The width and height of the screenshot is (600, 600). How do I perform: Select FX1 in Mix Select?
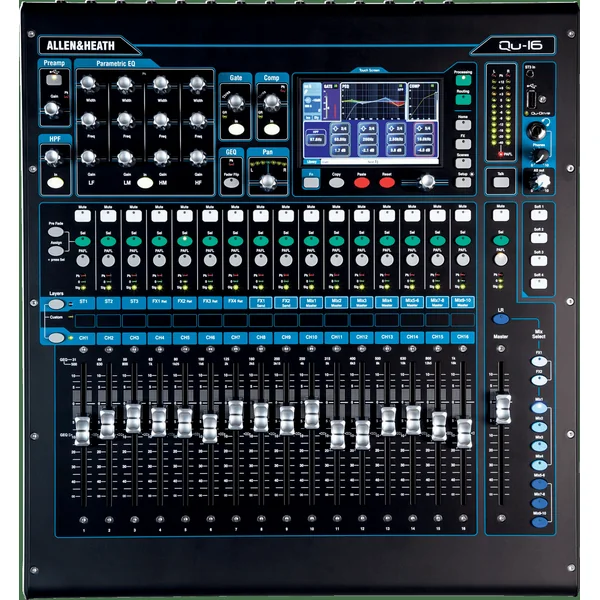tap(539, 361)
